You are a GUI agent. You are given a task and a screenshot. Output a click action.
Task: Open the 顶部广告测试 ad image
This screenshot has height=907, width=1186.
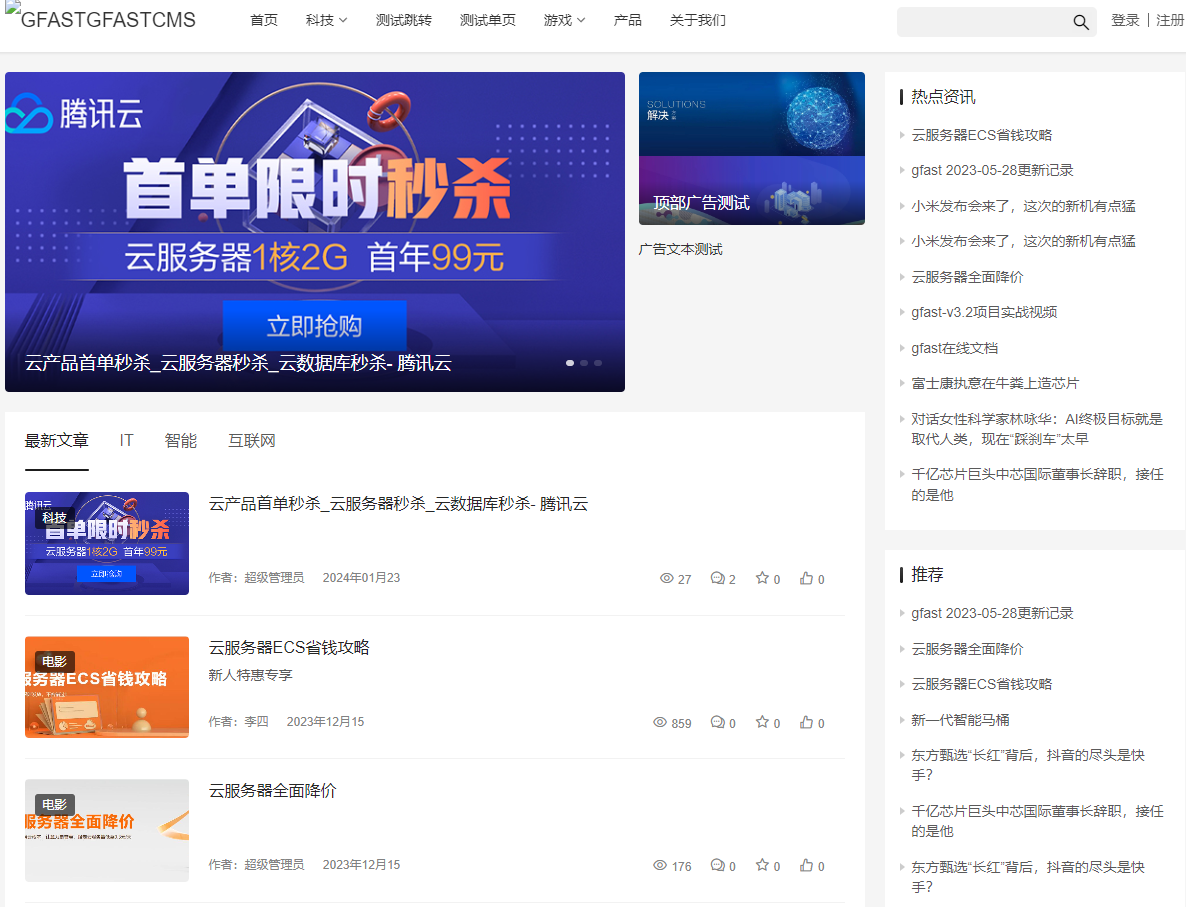[751, 148]
